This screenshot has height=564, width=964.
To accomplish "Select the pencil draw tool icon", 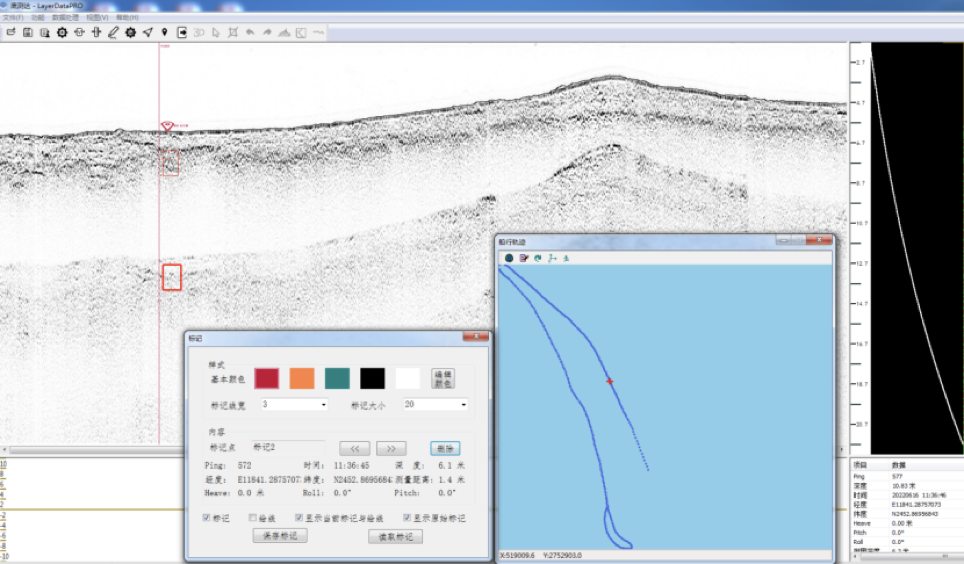I will point(113,32).
